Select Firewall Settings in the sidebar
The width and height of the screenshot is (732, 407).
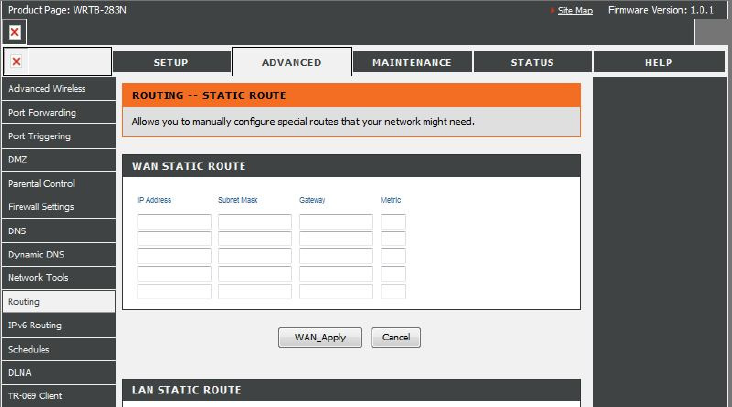tap(59, 206)
